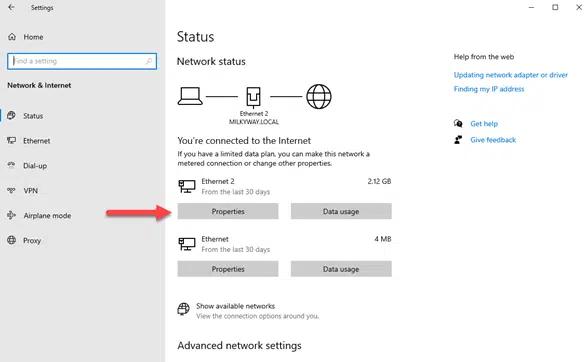Click the Give feedback link

(x=493, y=140)
